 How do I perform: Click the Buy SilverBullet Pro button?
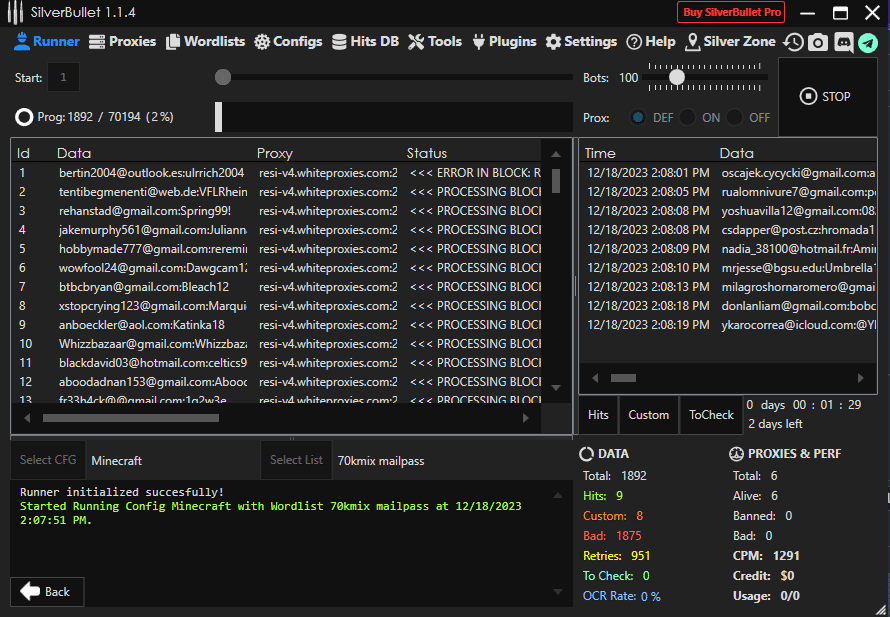(731, 13)
